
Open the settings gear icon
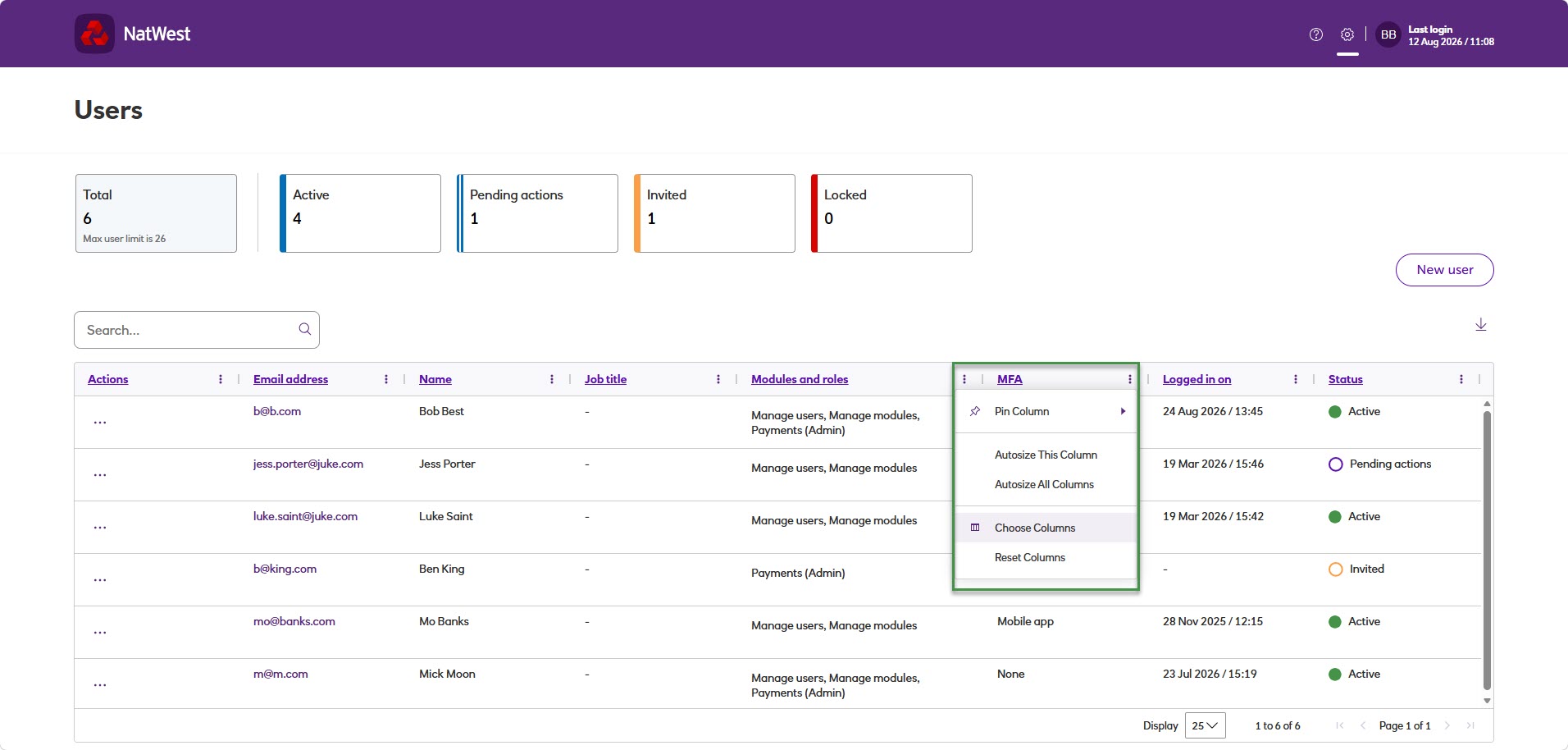point(1347,34)
